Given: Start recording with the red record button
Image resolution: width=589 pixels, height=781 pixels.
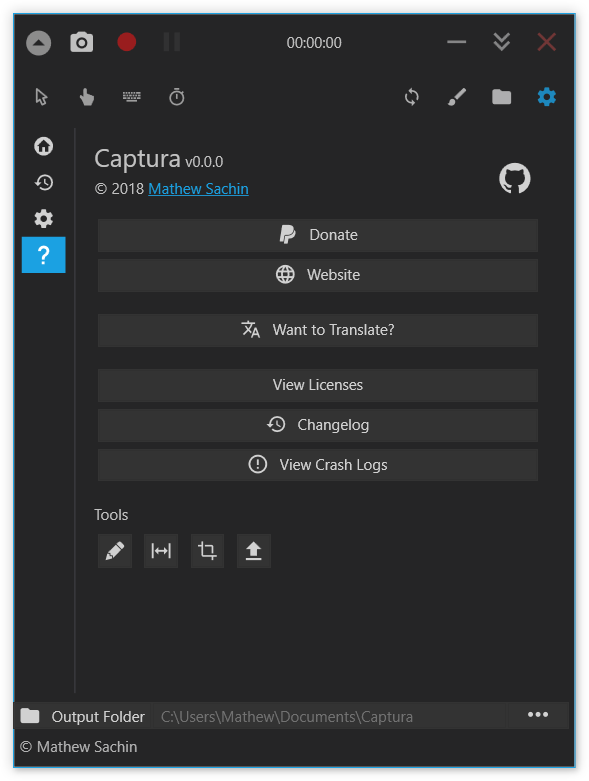Looking at the screenshot, I should pyautogui.click(x=126, y=42).
